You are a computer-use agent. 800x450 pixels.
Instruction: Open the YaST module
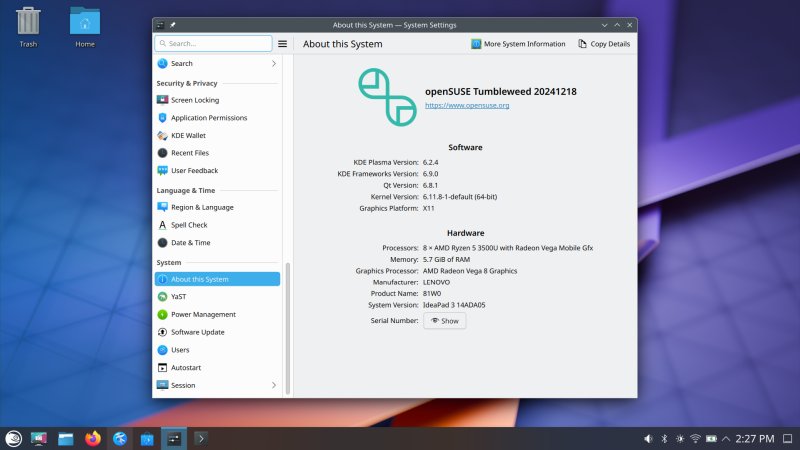tap(217, 296)
